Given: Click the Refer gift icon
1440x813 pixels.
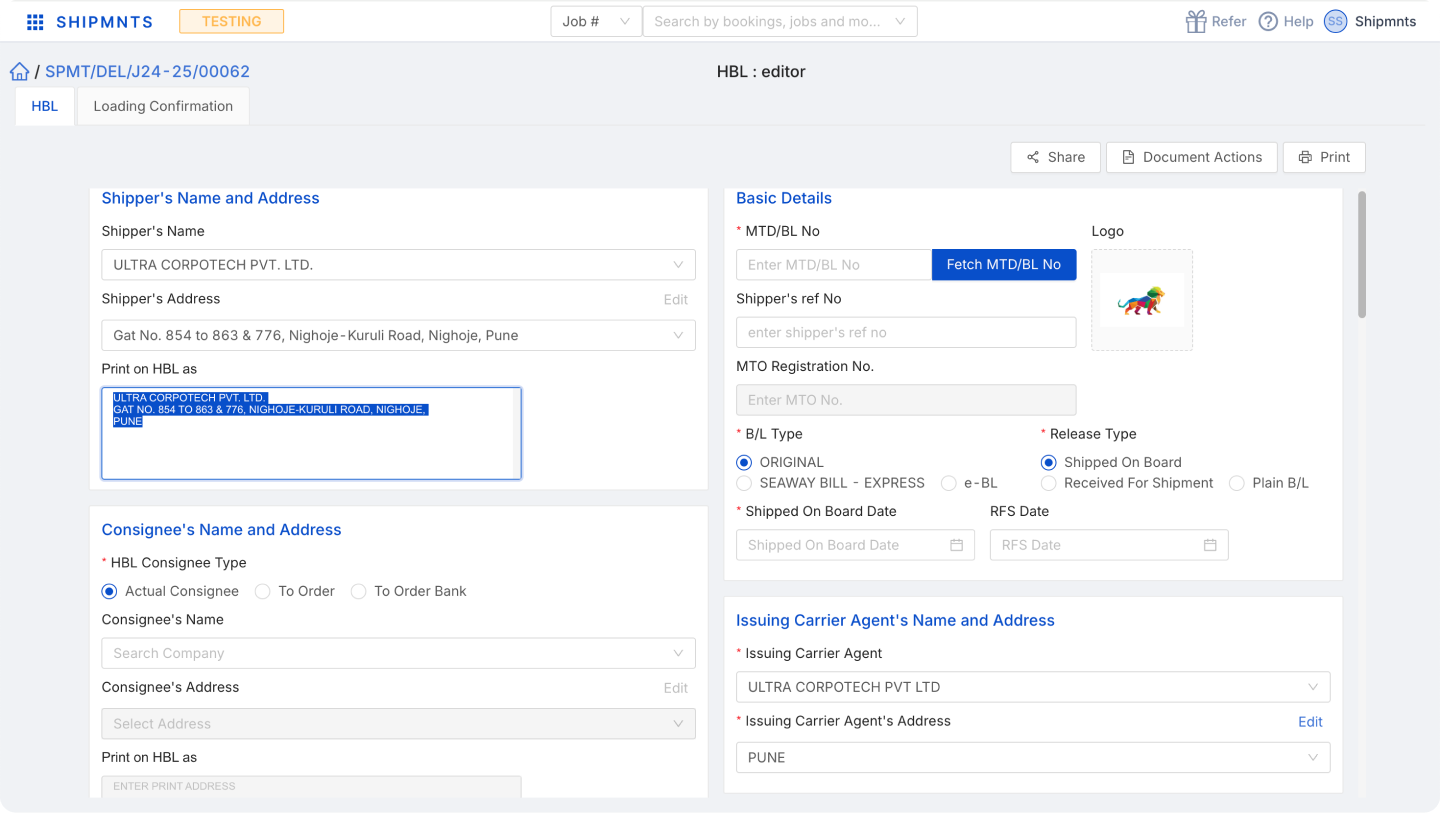Looking at the screenshot, I should [x=1196, y=21].
